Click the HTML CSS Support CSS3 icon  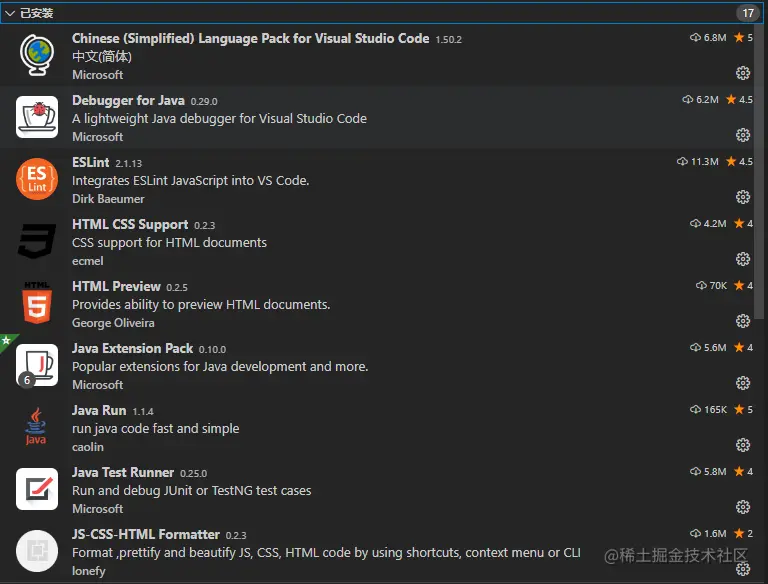pyautogui.click(x=37, y=241)
